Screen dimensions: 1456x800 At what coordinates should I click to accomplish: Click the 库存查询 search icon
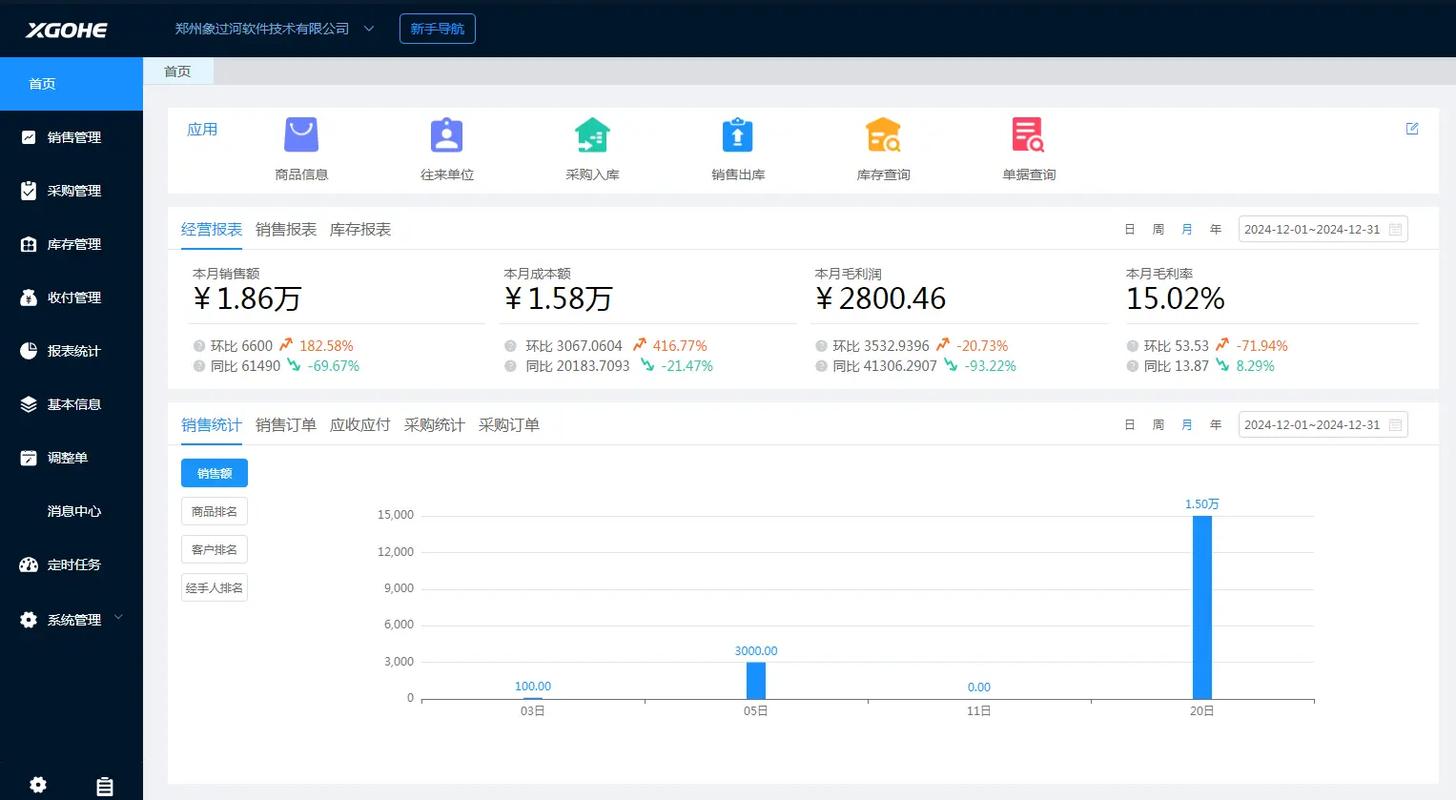click(883, 135)
